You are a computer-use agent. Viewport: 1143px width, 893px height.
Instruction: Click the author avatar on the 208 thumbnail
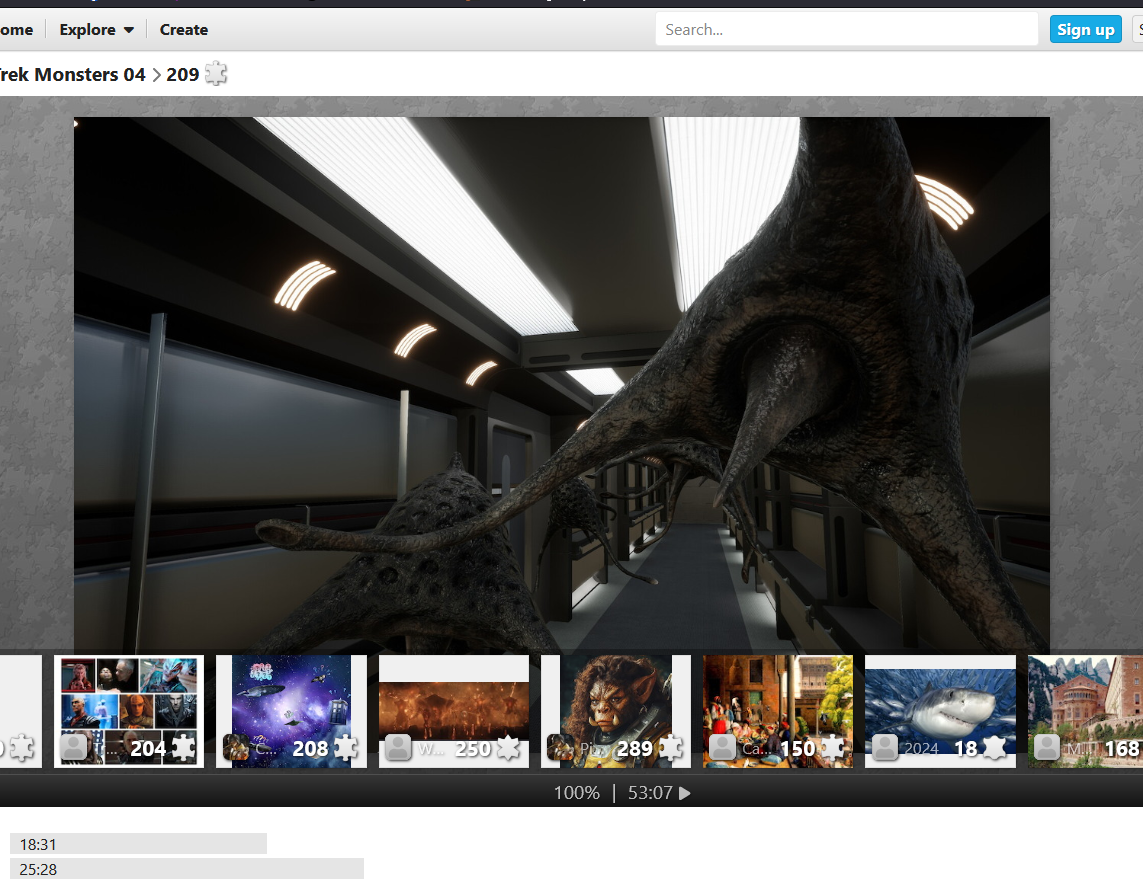236,748
